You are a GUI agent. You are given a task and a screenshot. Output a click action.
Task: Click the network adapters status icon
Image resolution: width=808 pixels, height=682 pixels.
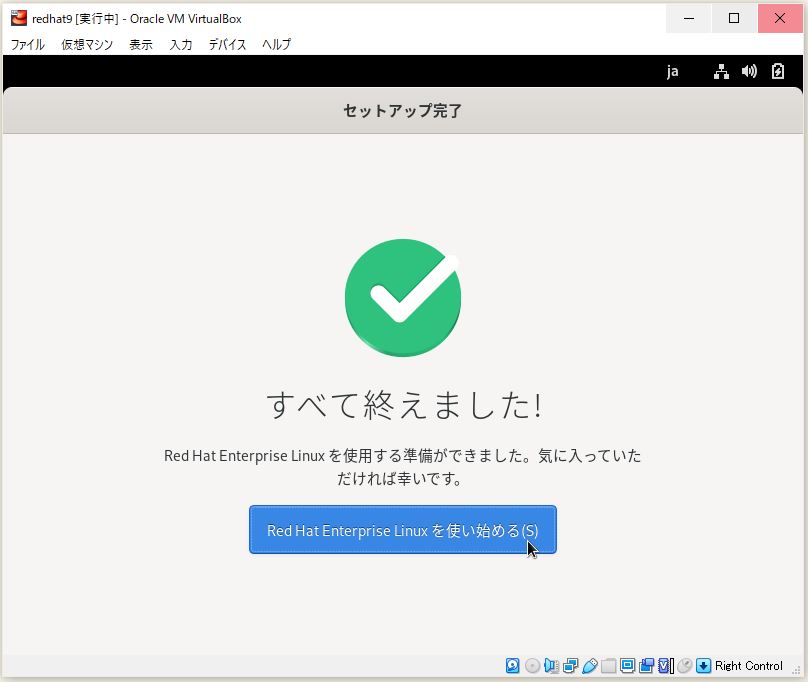click(x=570, y=666)
